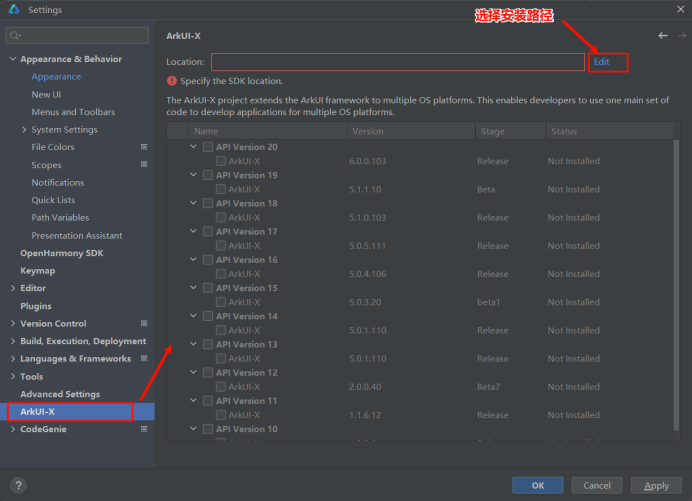
Task: Open Menus and Toolbars settings
Action: tap(73, 112)
